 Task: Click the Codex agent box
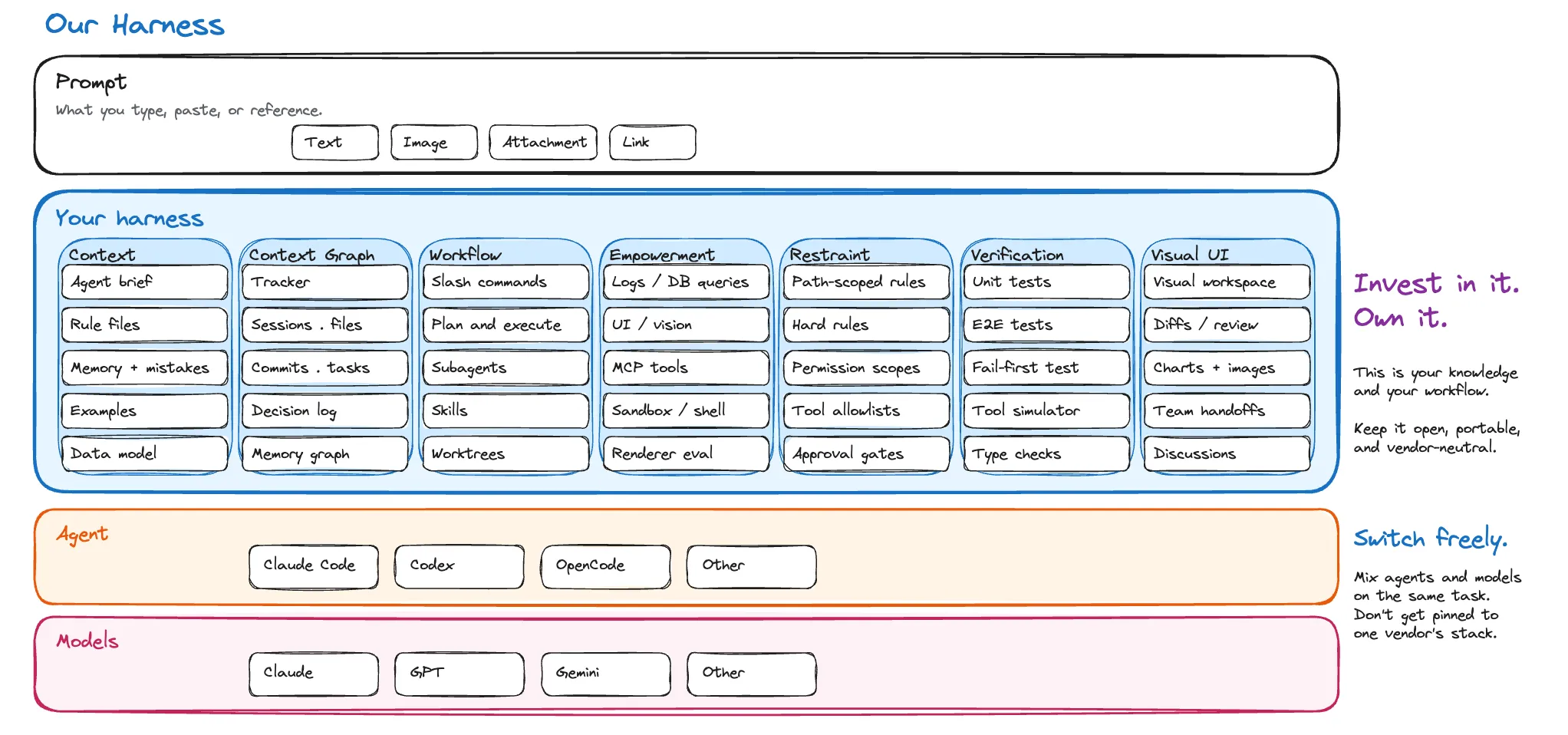(x=460, y=567)
